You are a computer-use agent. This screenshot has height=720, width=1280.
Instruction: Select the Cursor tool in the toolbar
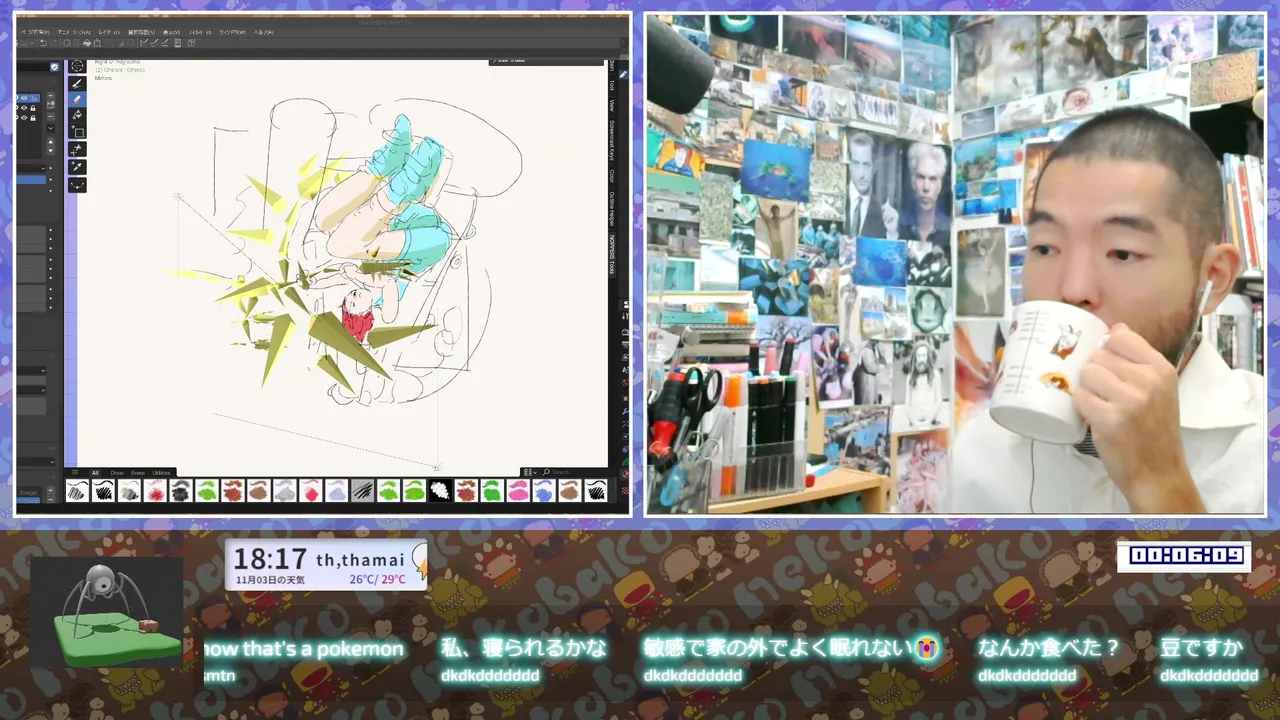pos(77,66)
